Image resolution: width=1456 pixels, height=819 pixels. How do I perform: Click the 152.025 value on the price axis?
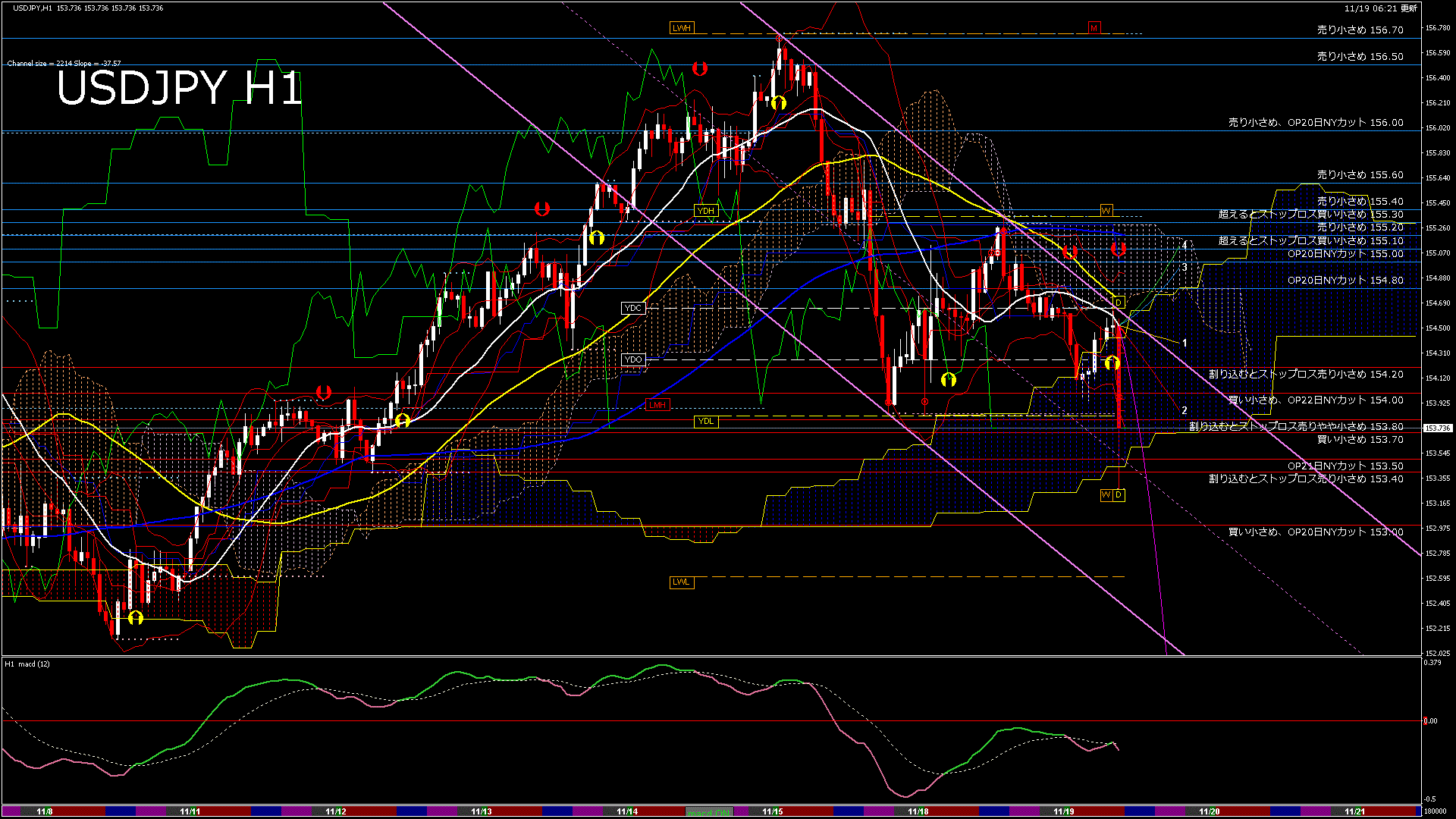[1438, 653]
